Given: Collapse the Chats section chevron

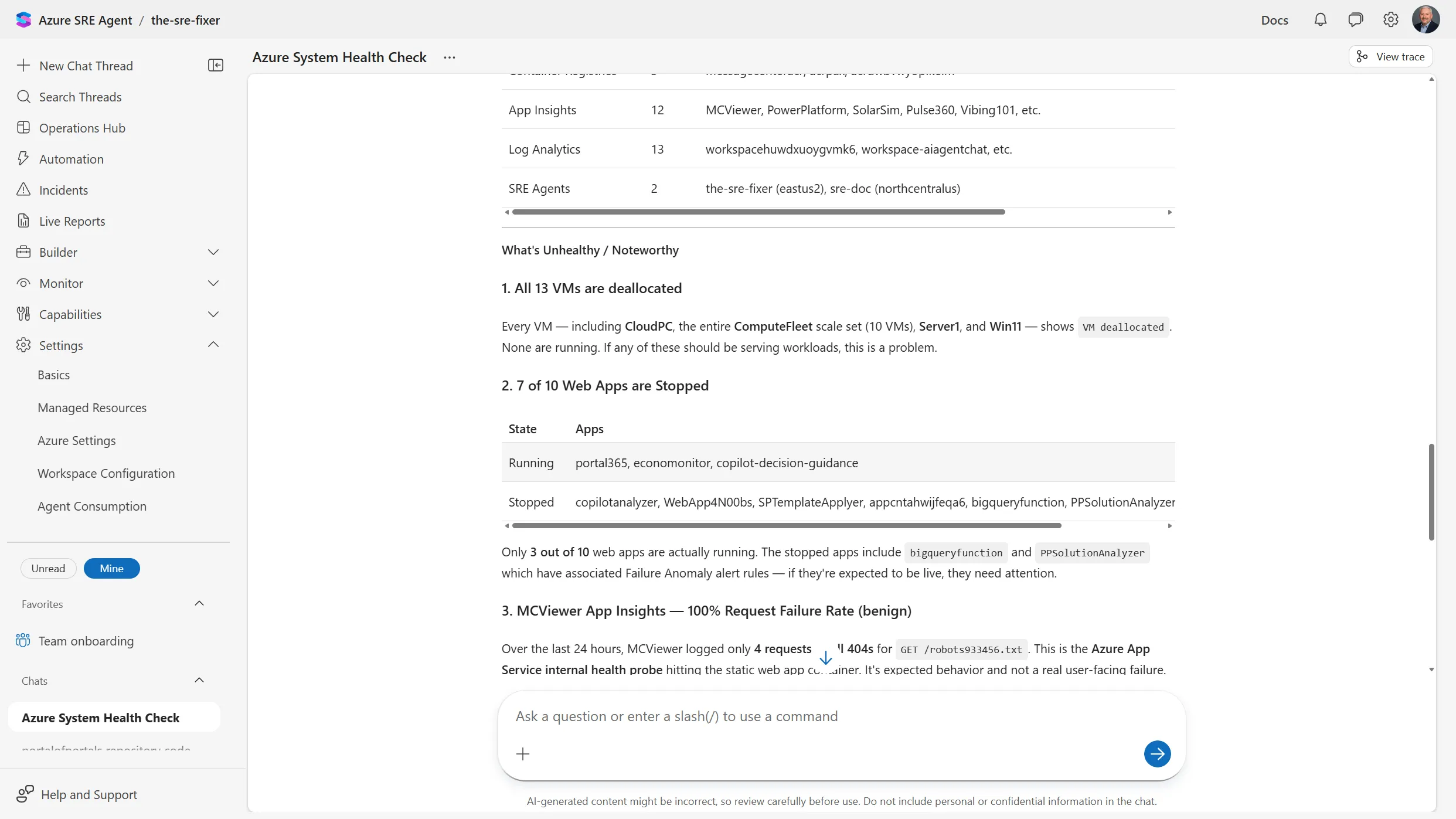Looking at the screenshot, I should coord(199,680).
